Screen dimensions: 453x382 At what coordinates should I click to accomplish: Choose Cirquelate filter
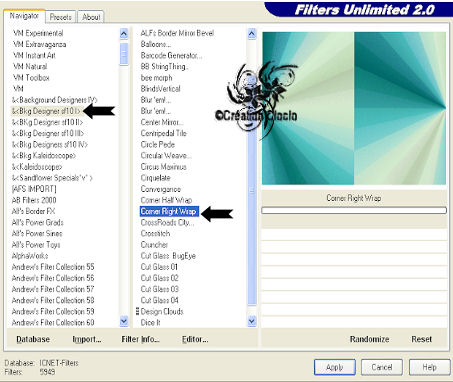pos(155,178)
